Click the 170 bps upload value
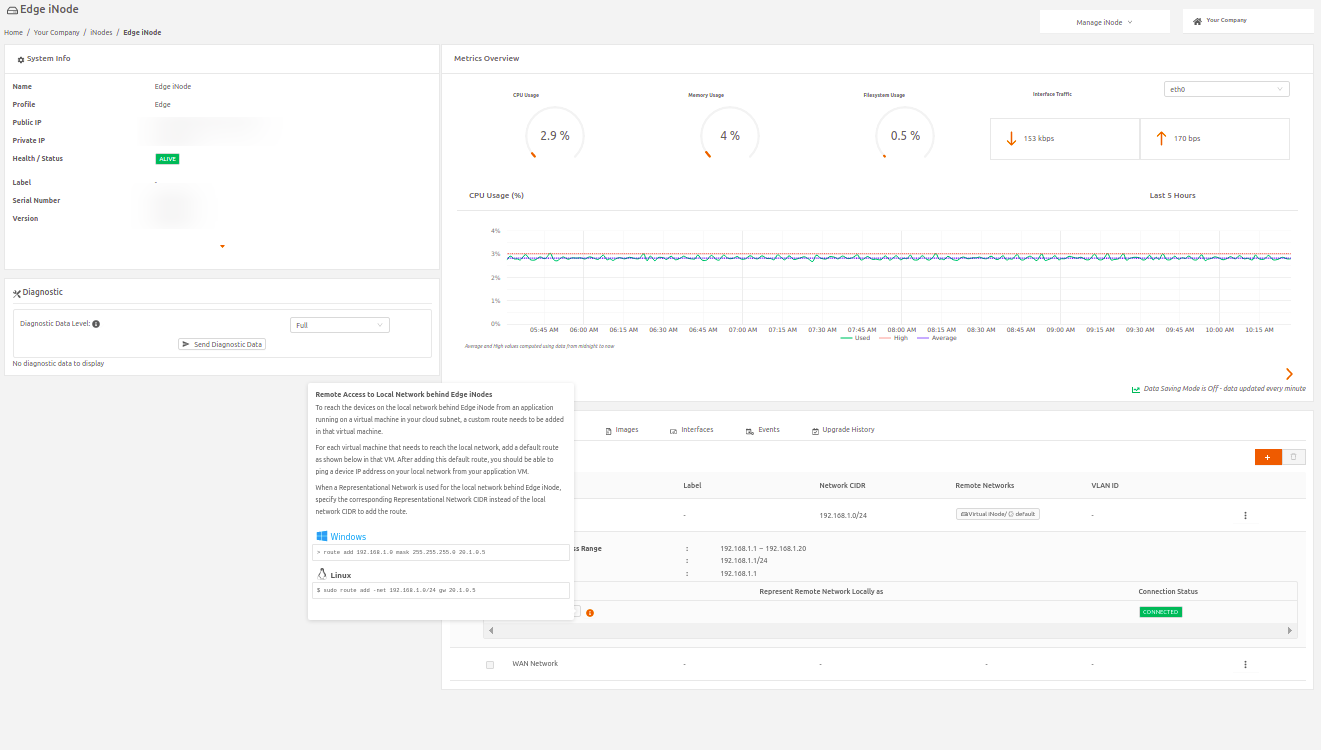This screenshot has width=1321, height=750. point(1187,139)
